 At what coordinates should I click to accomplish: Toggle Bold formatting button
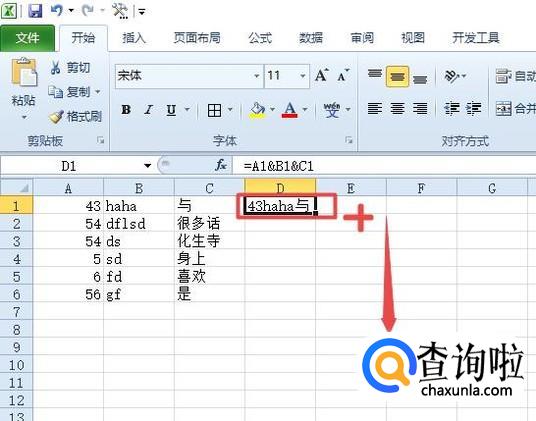click(x=126, y=110)
